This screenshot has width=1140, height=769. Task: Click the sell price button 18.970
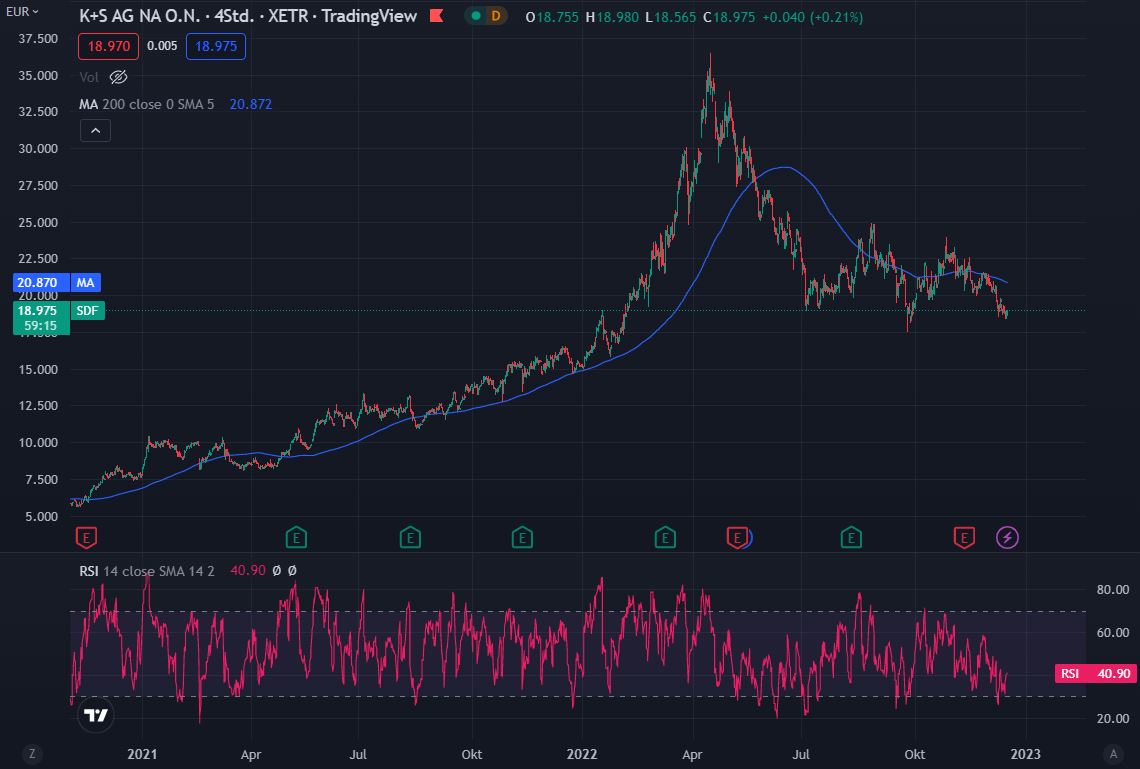(109, 46)
